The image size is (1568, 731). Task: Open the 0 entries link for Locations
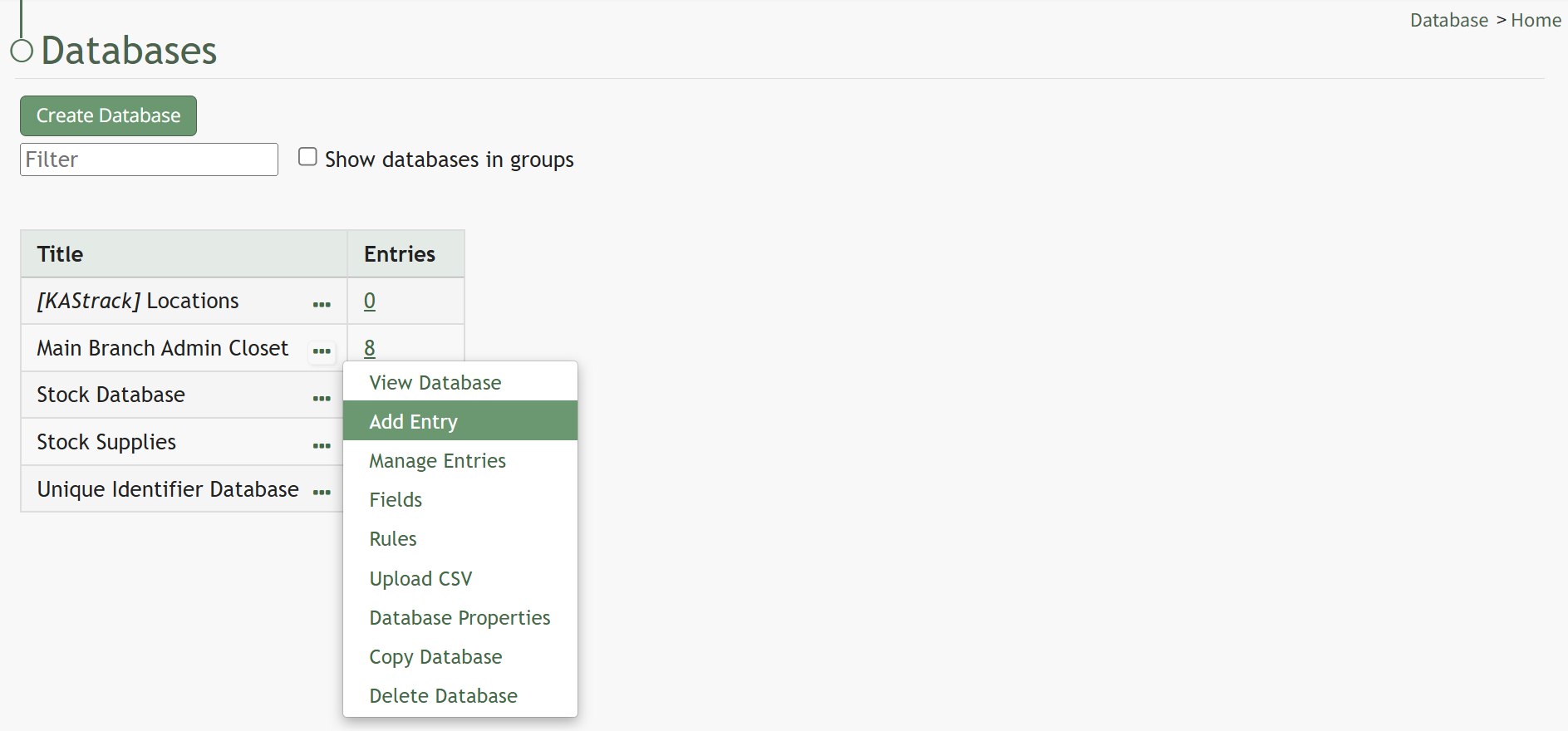pyautogui.click(x=370, y=301)
